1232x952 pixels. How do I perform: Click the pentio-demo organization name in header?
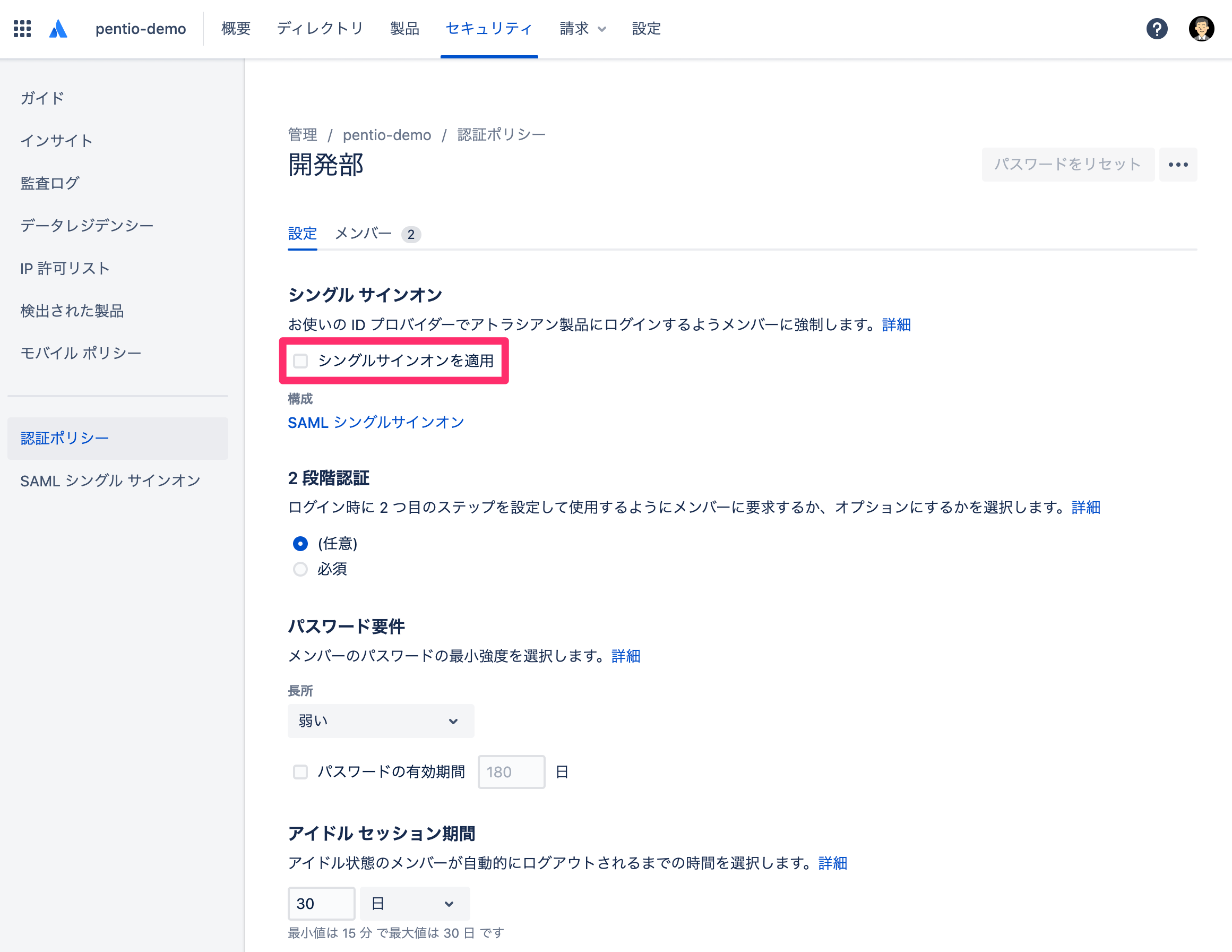pyautogui.click(x=141, y=29)
